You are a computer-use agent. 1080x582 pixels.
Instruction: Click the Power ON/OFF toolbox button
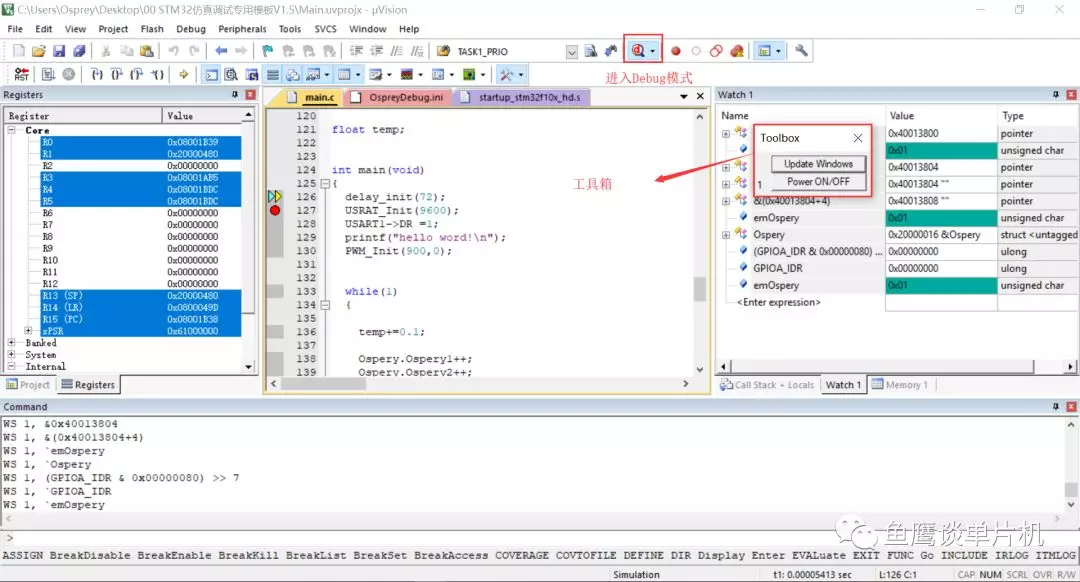pos(818,182)
